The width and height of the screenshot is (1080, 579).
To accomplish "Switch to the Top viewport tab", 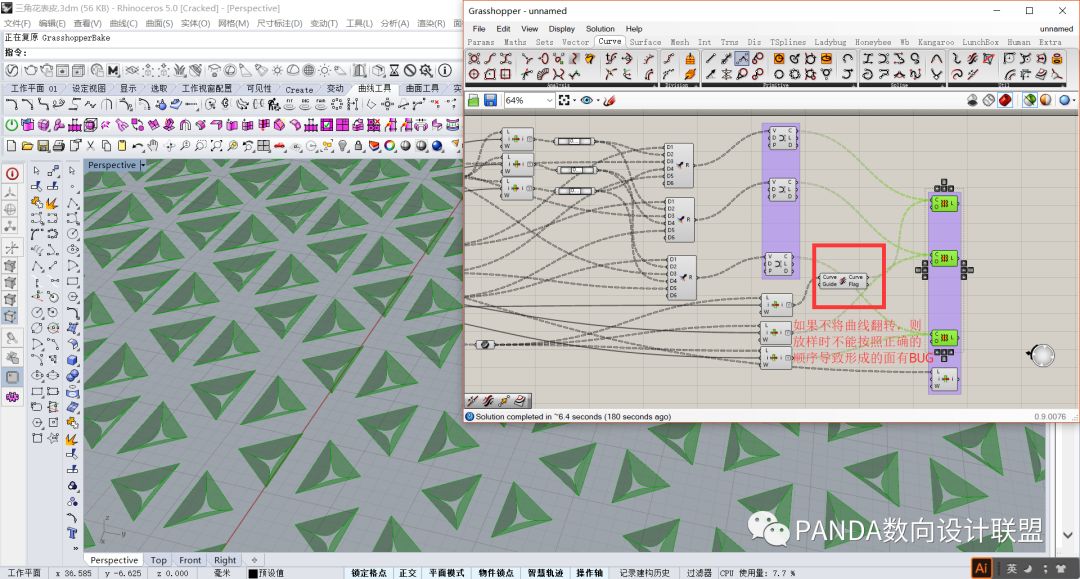I will pos(158,560).
